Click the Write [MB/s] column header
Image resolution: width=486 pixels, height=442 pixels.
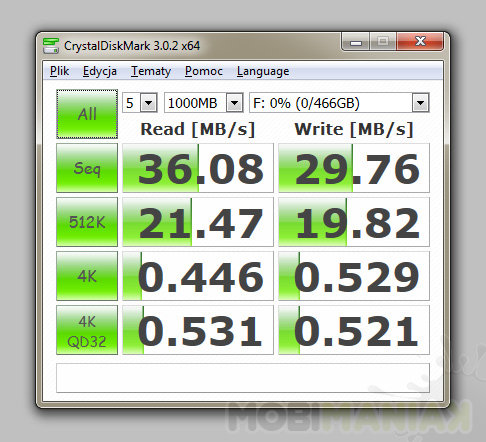[x=354, y=129]
